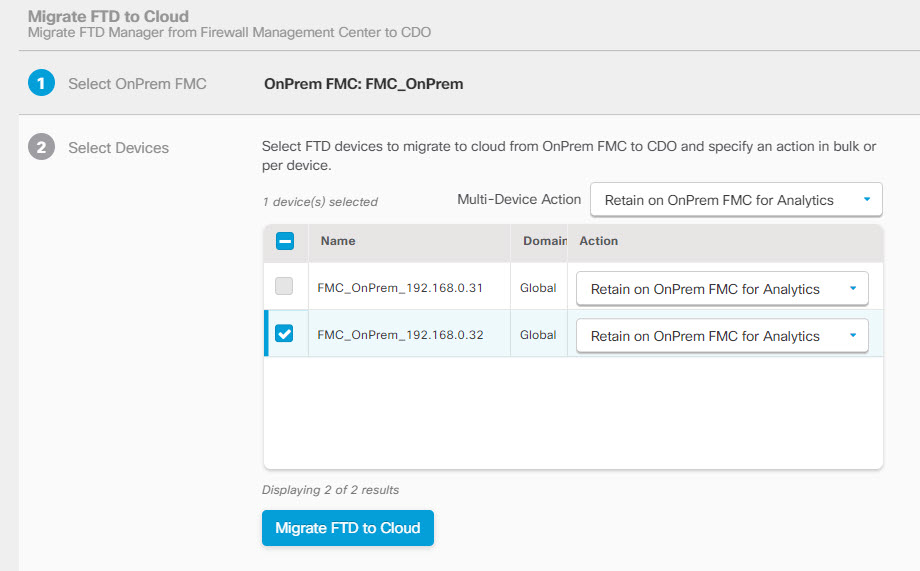
Task: Click Global domain cell for device 192.168.0.31
Action: click(538, 288)
